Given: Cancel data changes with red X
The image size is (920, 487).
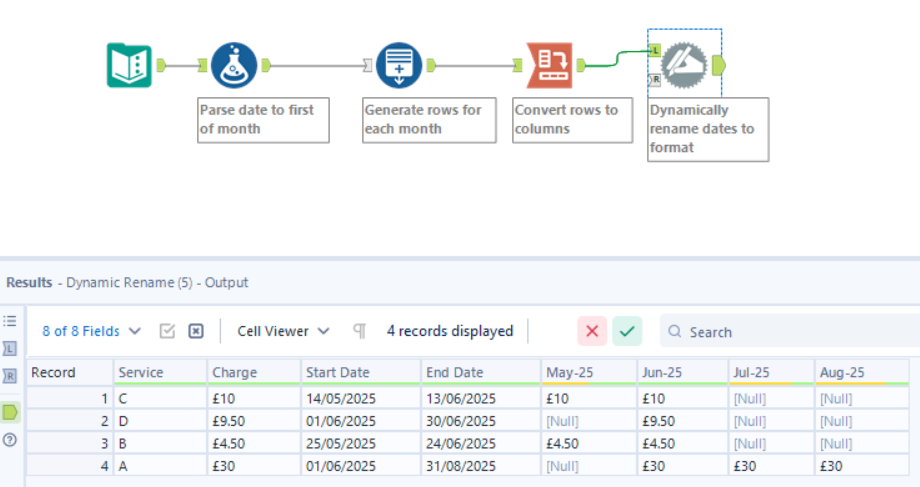Looking at the screenshot, I should coord(592,331).
